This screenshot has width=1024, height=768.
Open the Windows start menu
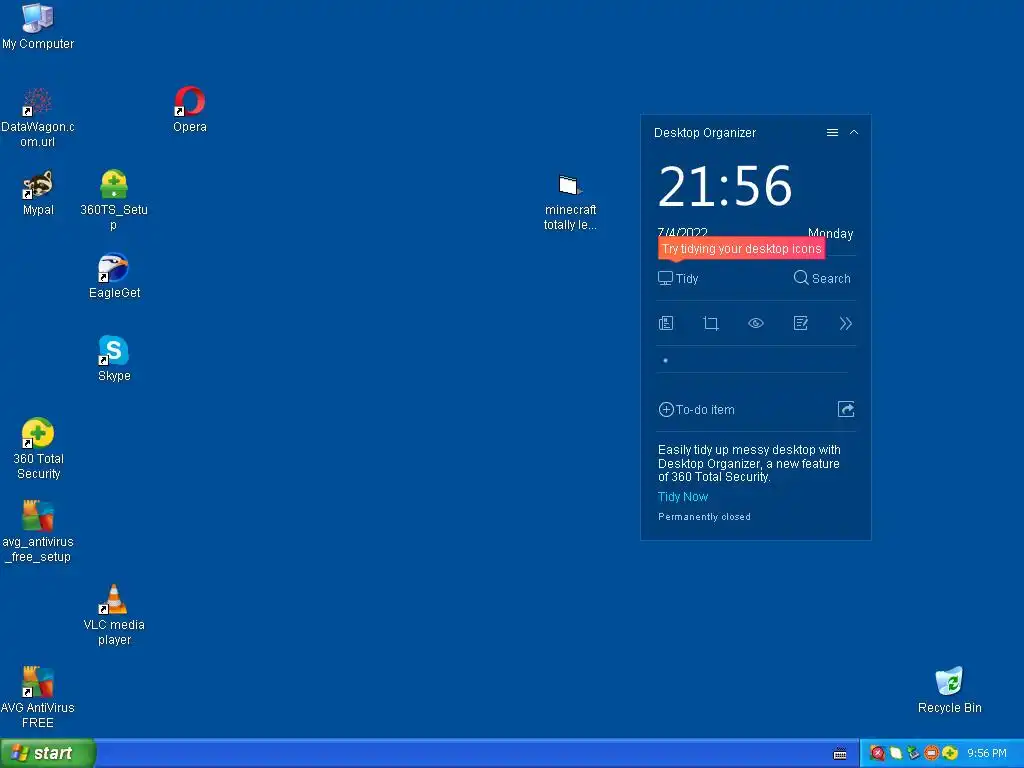tap(48, 753)
